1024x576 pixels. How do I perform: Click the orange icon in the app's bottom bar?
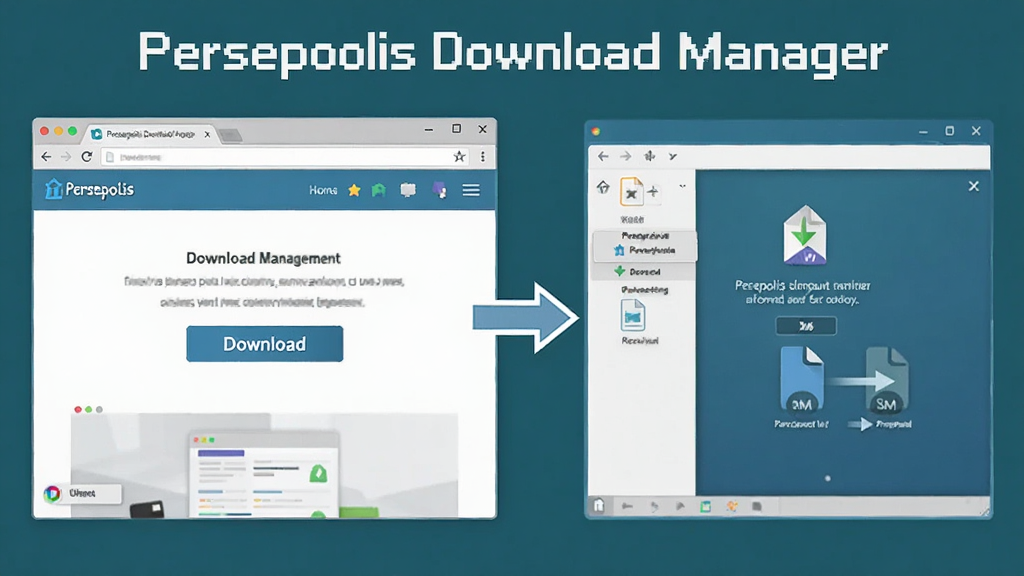pos(732,507)
